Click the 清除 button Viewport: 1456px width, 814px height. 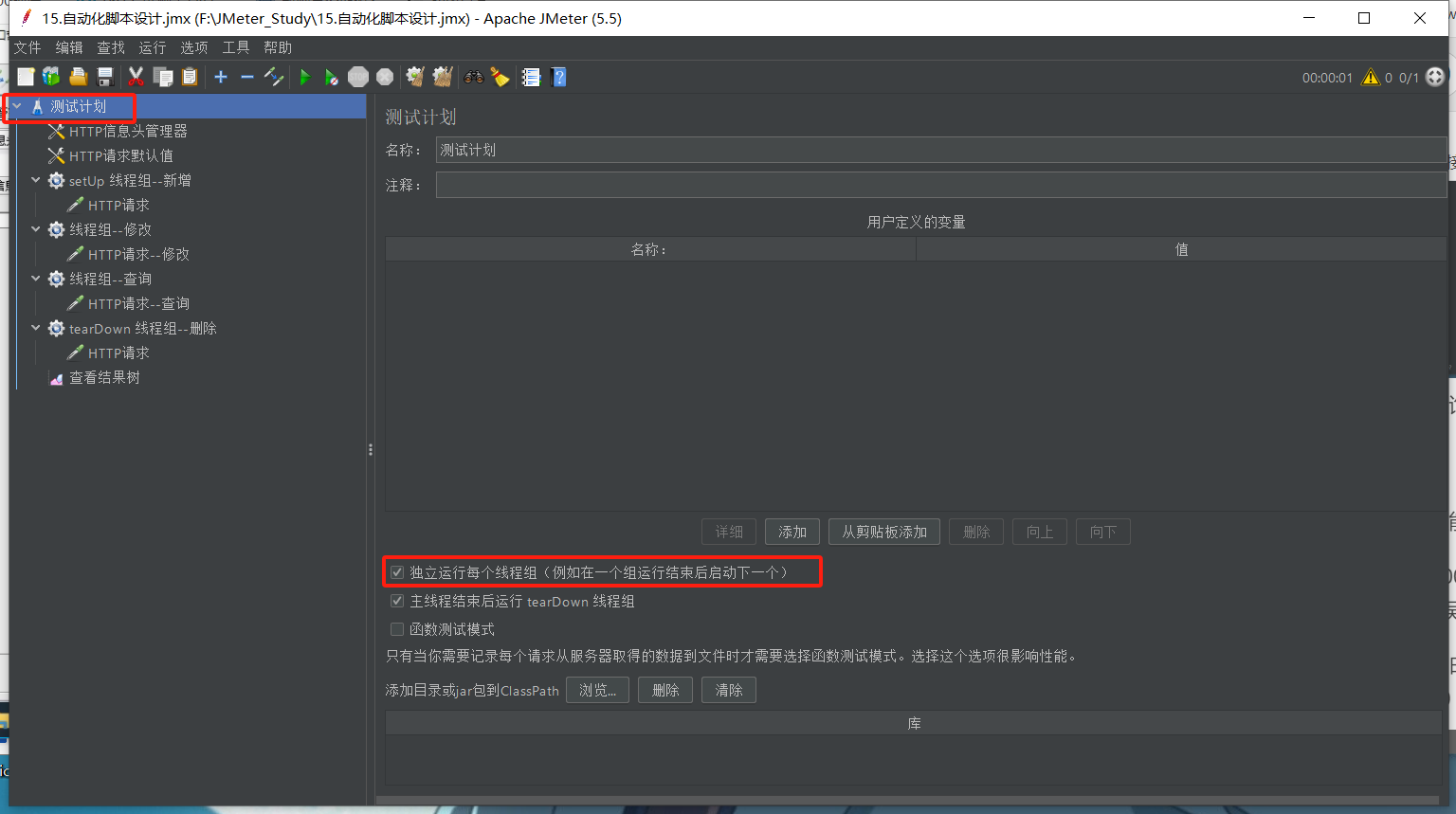coord(729,690)
